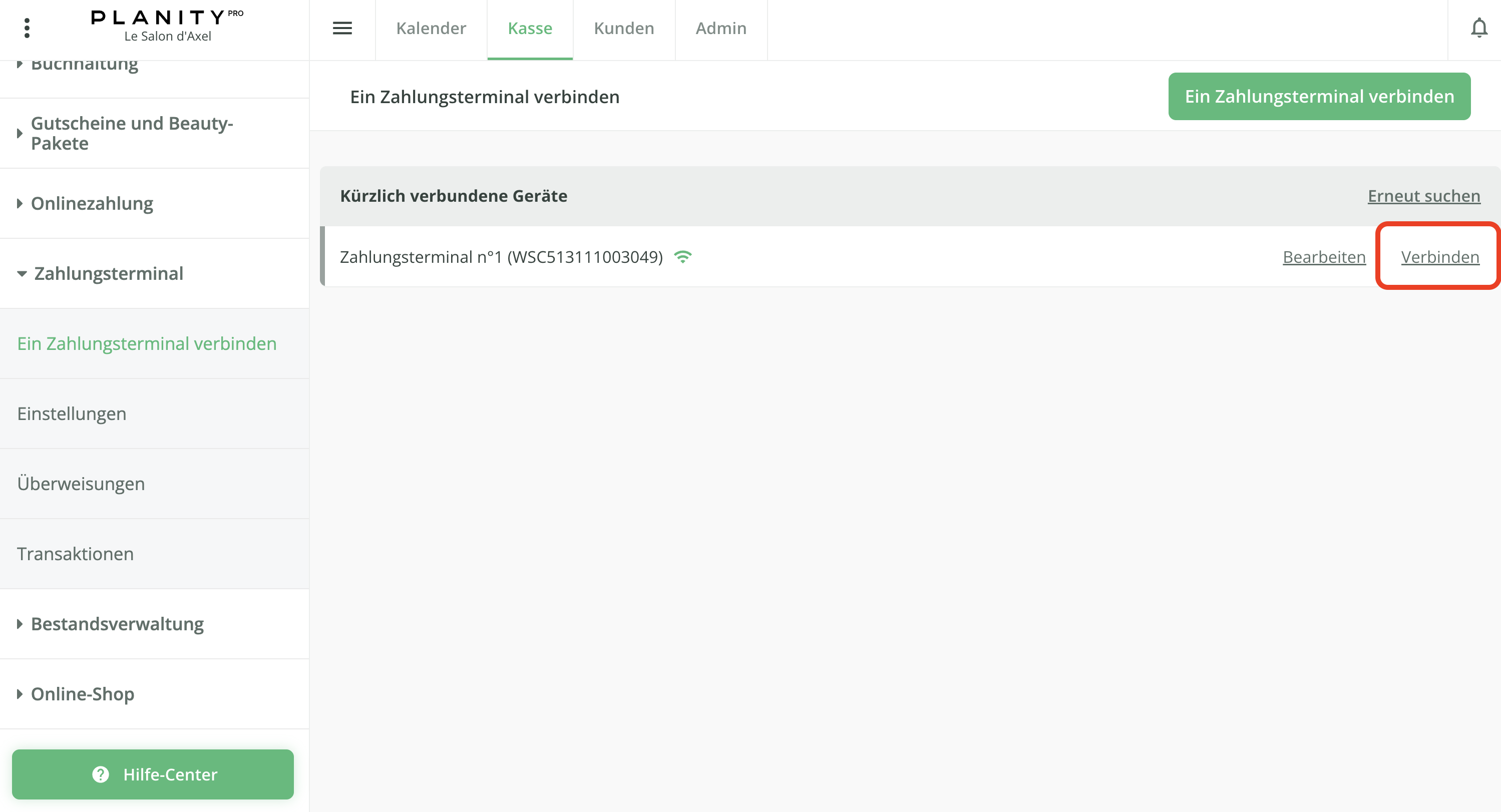Expand the Onlinezahlung section
This screenshot has height=812, width=1501.
92,203
